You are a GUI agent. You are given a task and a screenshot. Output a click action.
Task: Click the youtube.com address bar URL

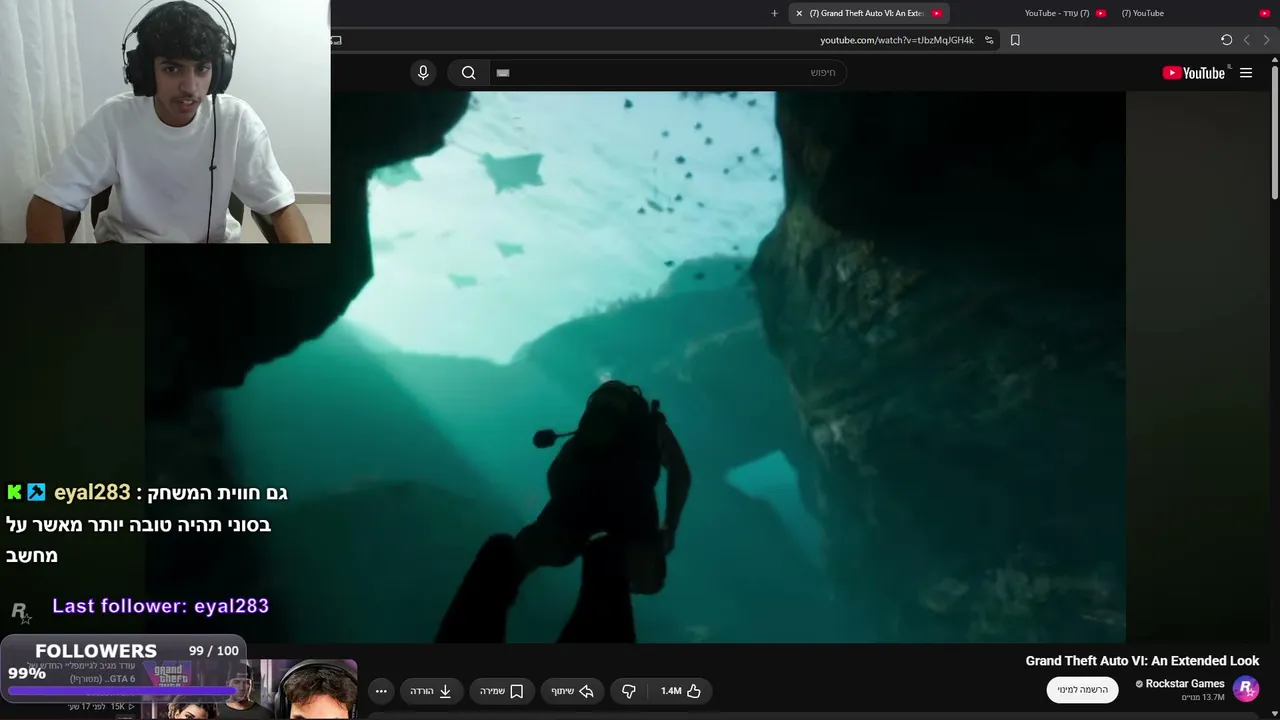pyautogui.click(x=897, y=40)
